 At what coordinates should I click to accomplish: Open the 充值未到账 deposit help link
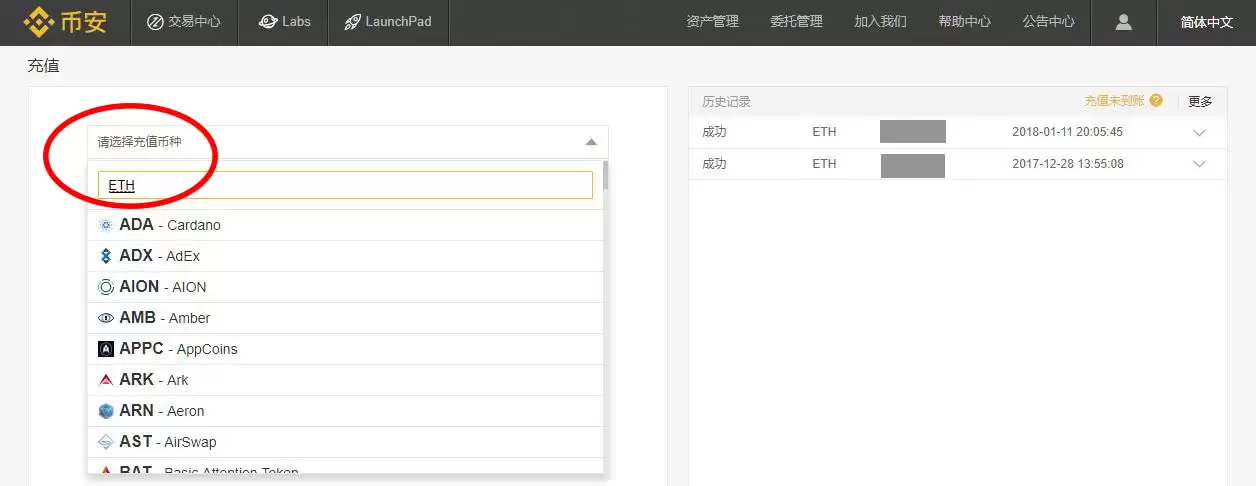[x=1115, y=101]
